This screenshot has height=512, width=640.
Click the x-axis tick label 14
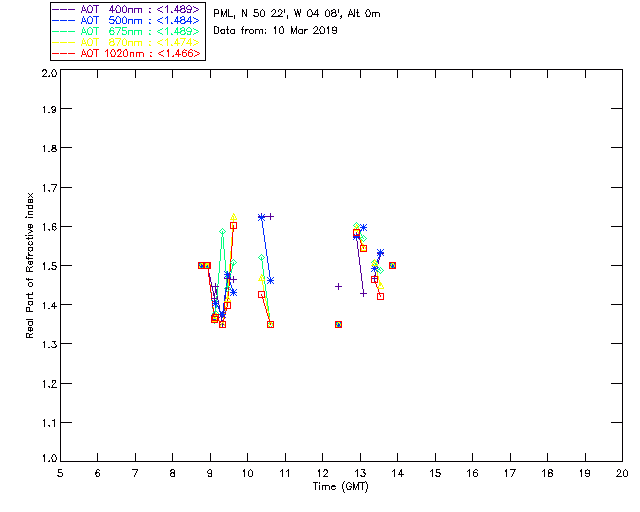(x=398, y=474)
